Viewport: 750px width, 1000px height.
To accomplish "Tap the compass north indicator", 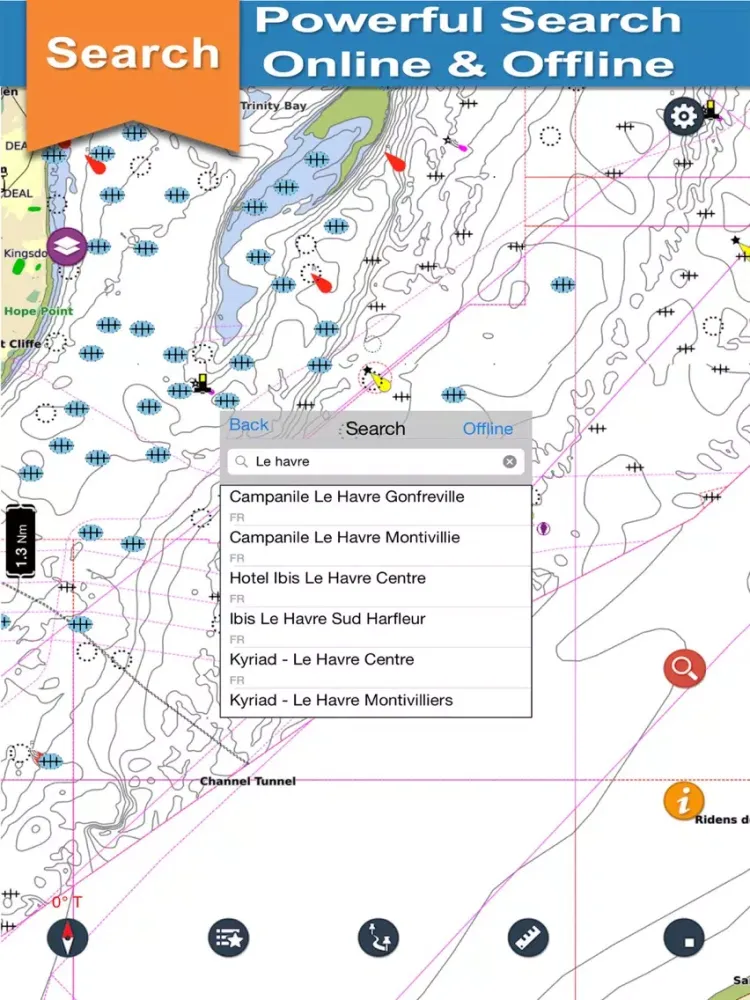I will 68,938.
